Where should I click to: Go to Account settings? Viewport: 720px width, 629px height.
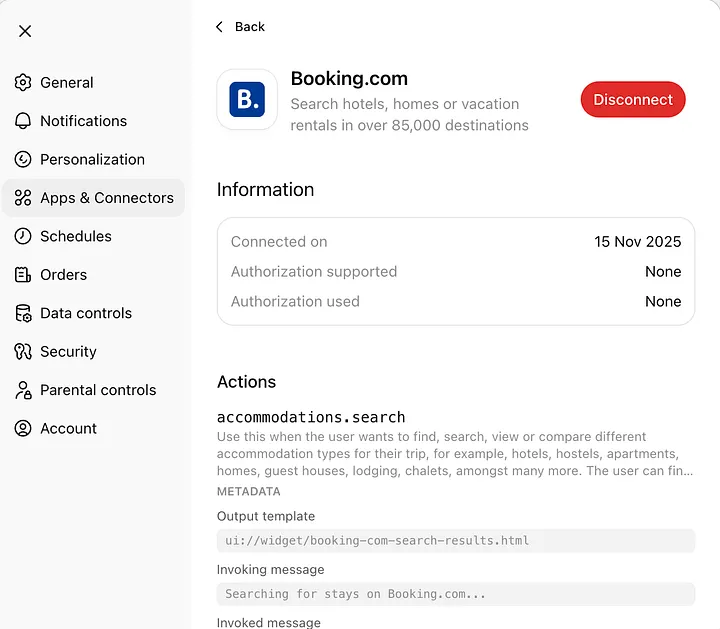pos(93,428)
